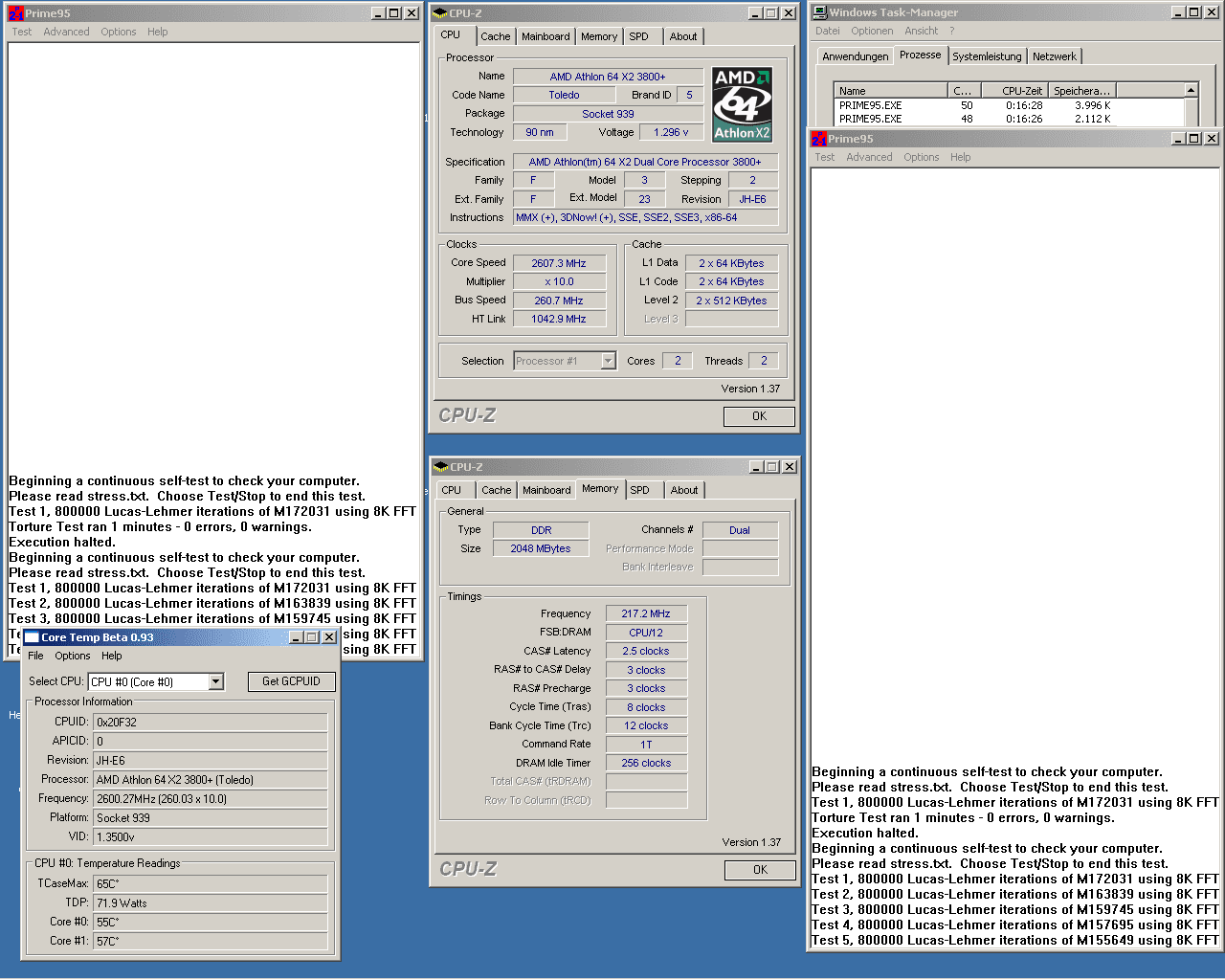Click memory Frequency value 217.2 MHz
The width and height of the screenshot is (1225, 980).
646,613
